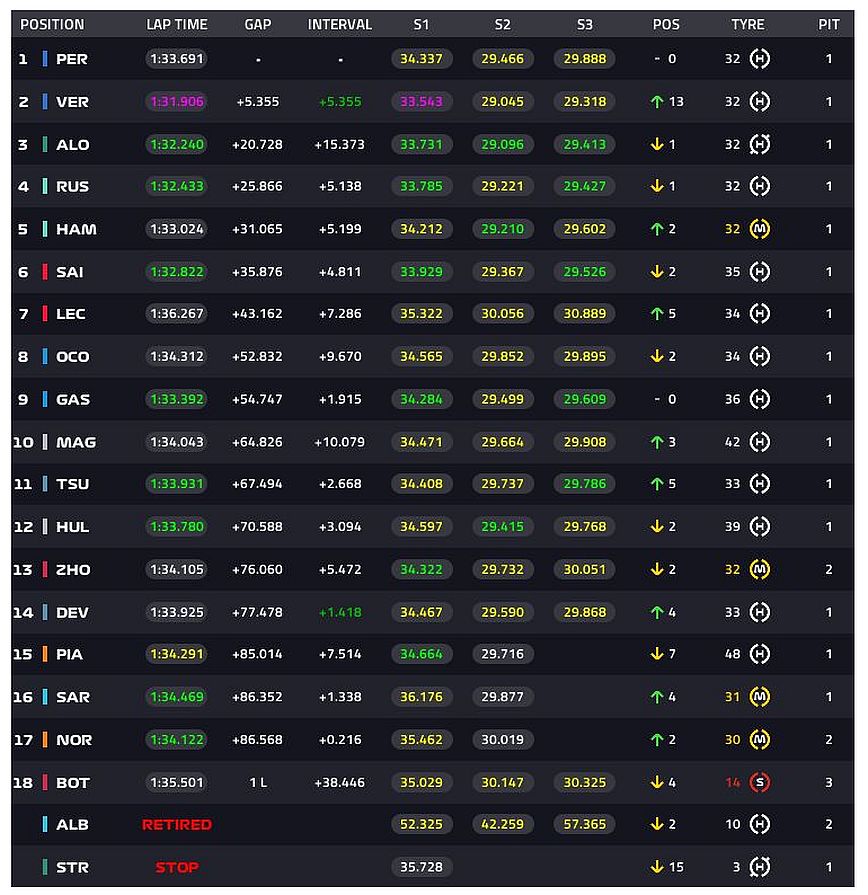Click the TYRE column header
This screenshot has height=895, width=868.
(x=747, y=24)
